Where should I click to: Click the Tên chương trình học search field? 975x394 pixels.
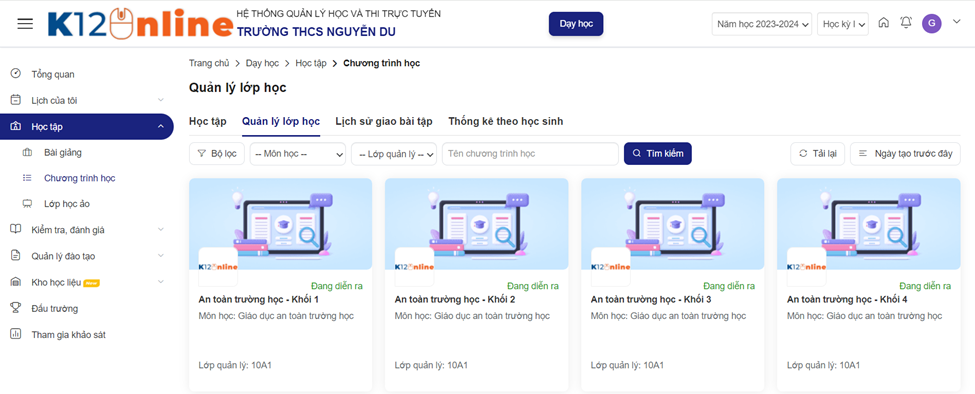pyautogui.click(x=530, y=153)
